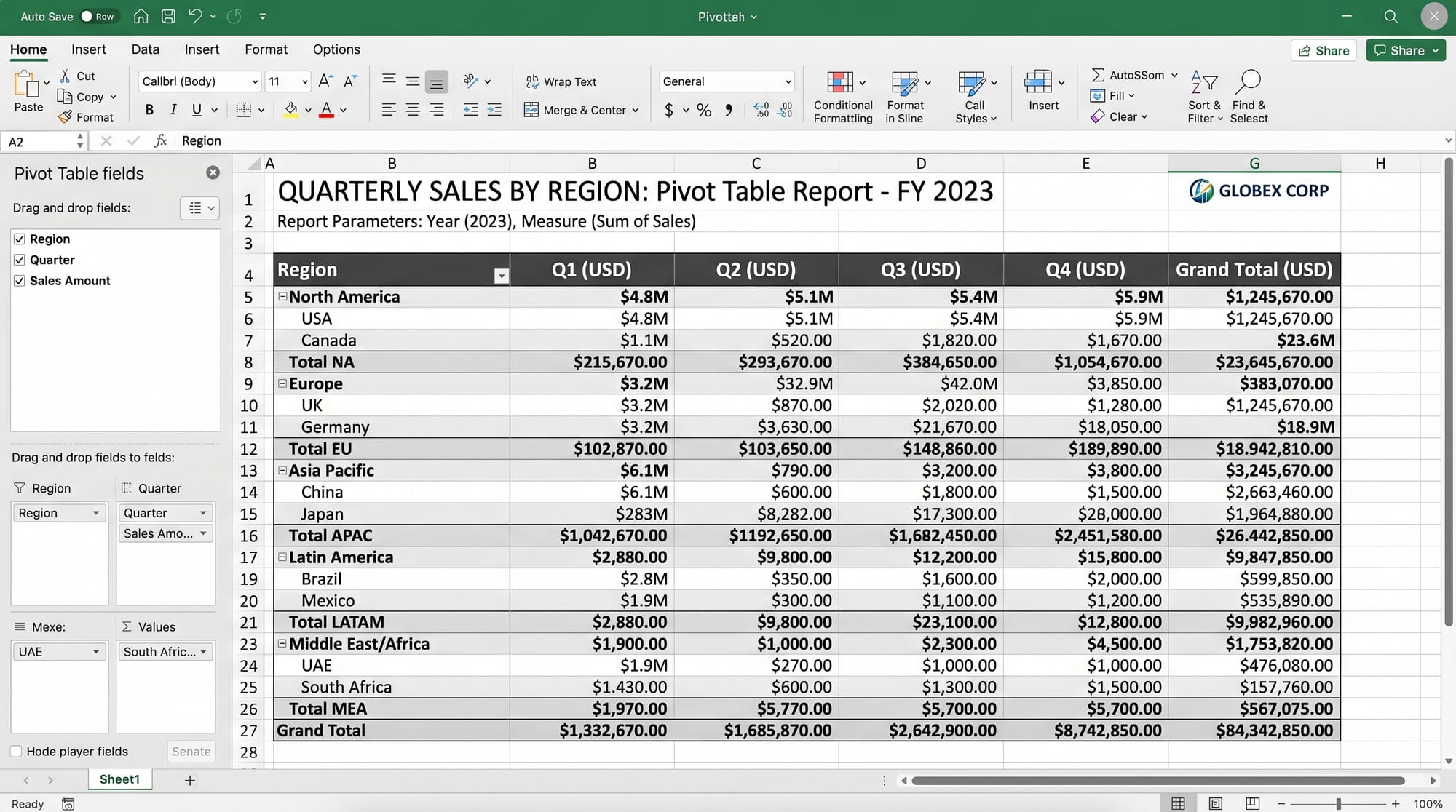Click the Conditional Formatting icon
The image size is (1456, 812).
click(840, 82)
